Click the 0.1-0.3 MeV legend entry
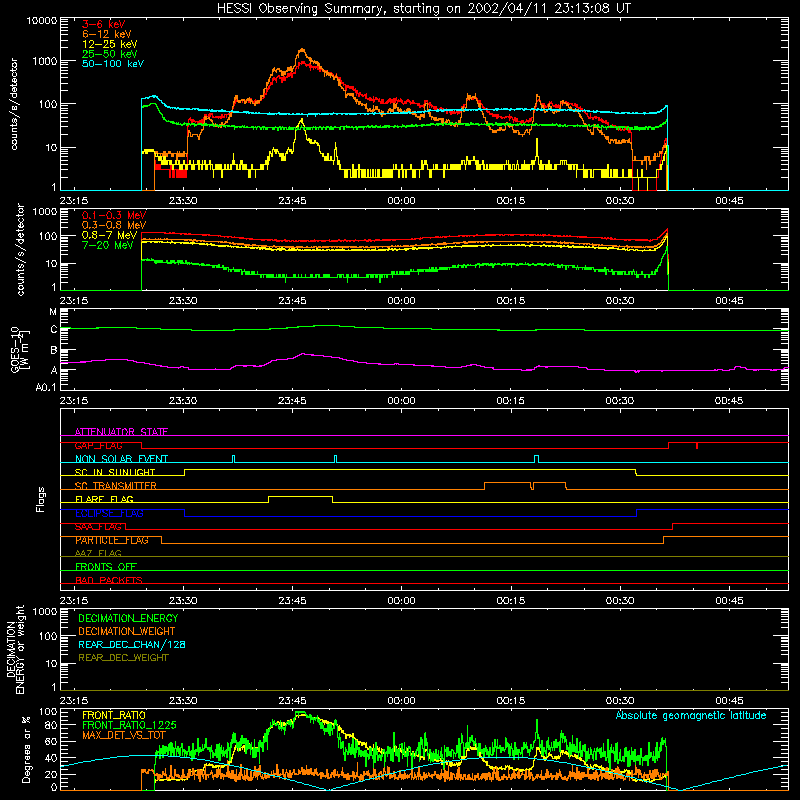 coord(114,215)
